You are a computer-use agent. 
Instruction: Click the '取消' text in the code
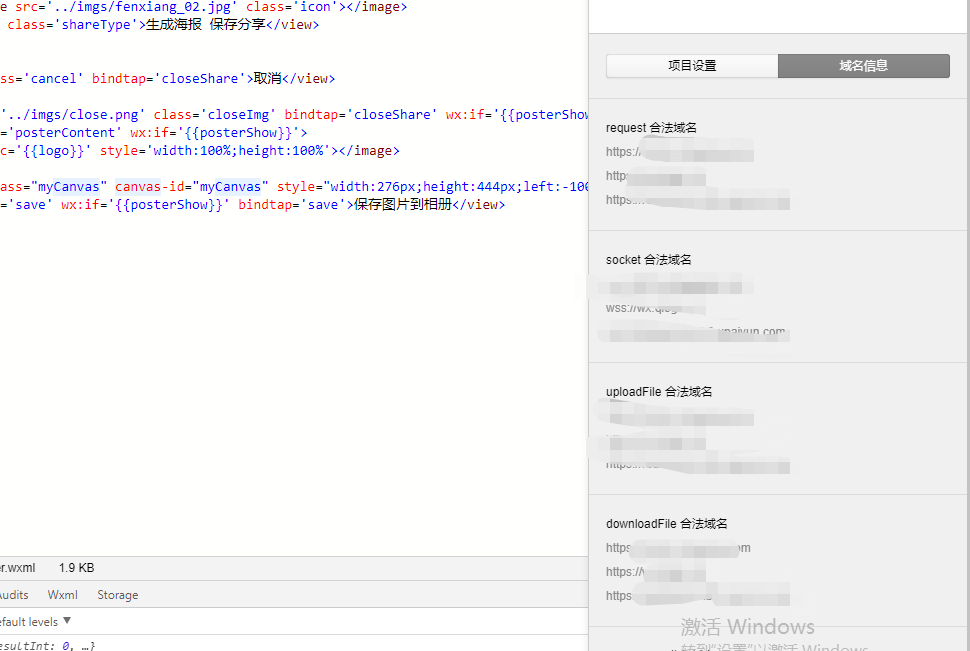pyautogui.click(x=268, y=79)
